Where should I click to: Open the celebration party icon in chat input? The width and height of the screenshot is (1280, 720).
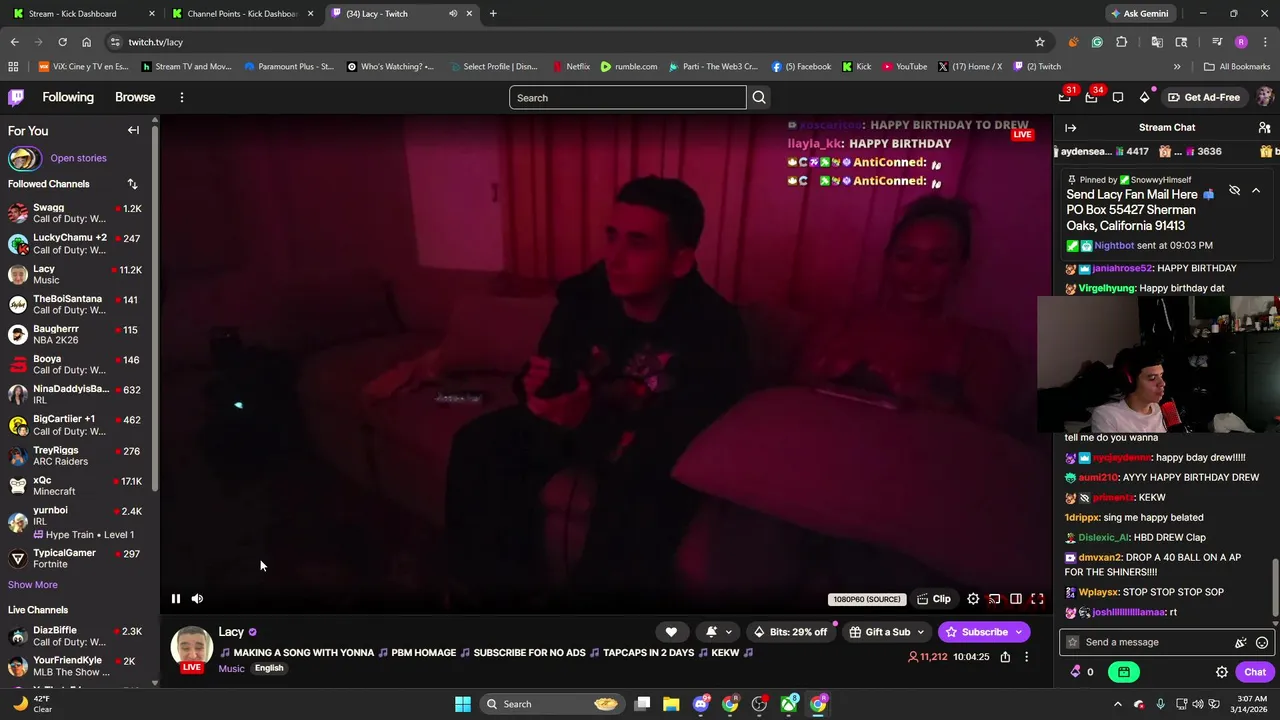tap(1241, 643)
